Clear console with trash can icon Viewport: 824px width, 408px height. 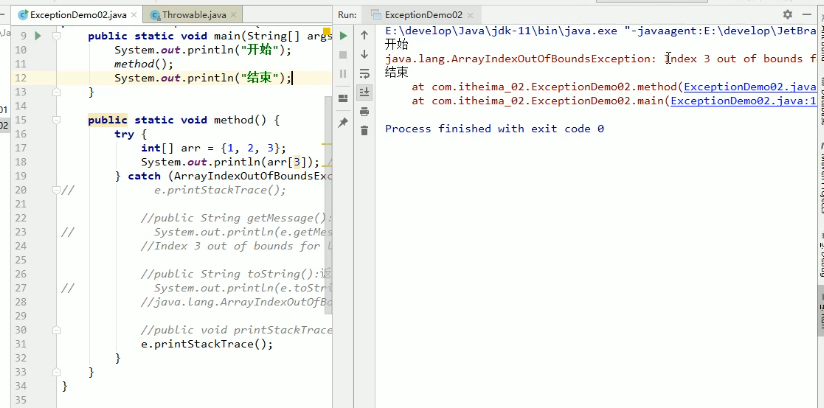click(364, 130)
